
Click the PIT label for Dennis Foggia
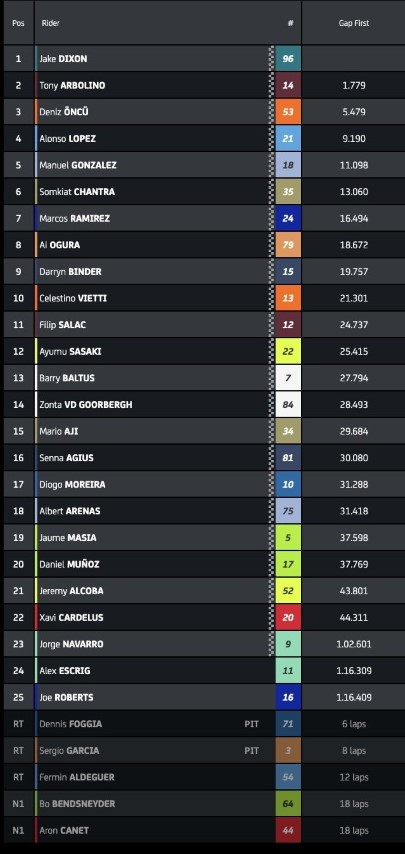click(x=251, y=724)
